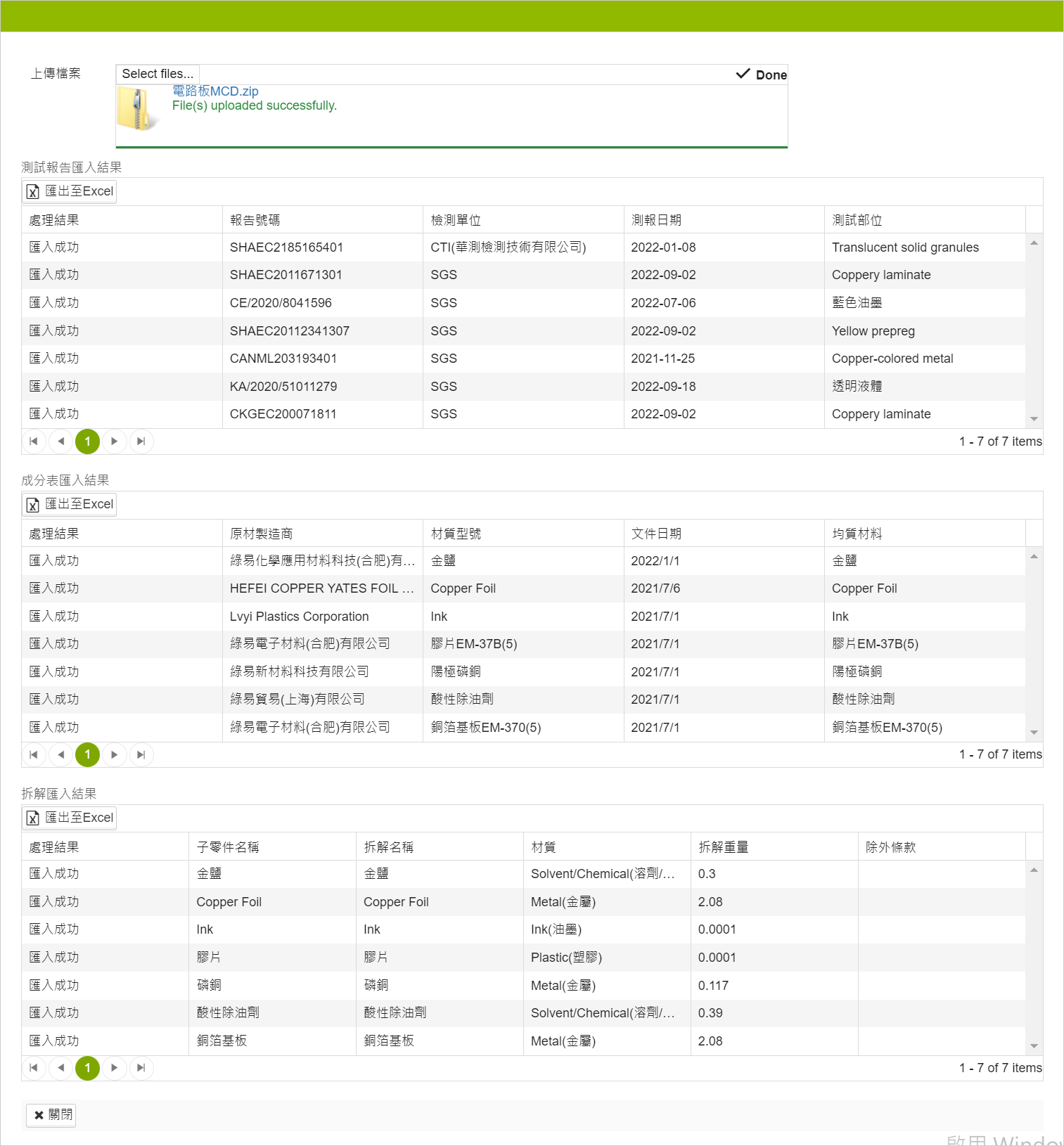Go to previous page in test report pager
The image size is (1064, 1146).
click(61, 442)
